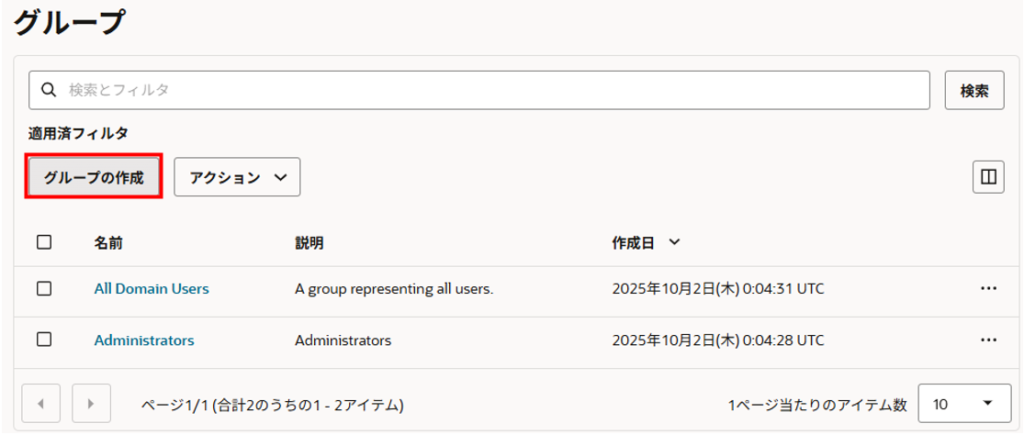Click the 'A group representing all users.' description
The height and width of the screenshot is (435, 1024).
click(x=394, y=289)
